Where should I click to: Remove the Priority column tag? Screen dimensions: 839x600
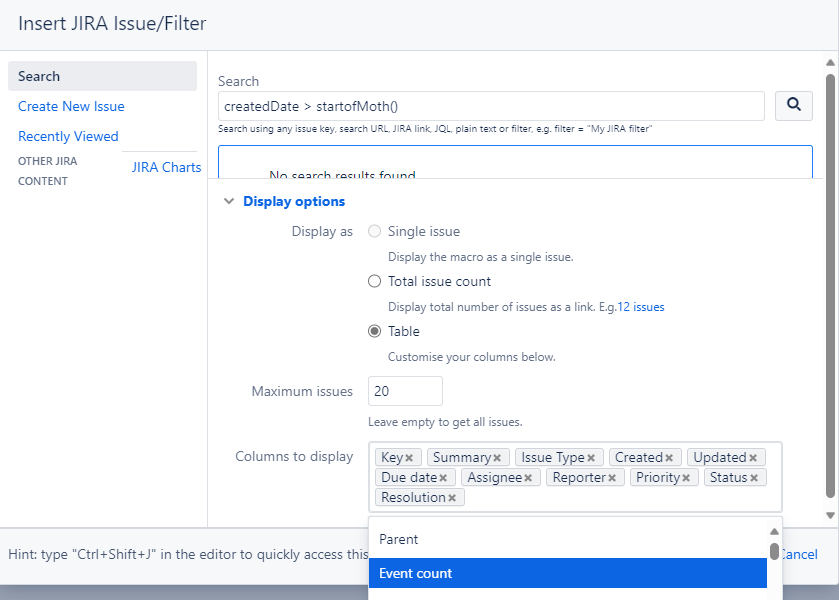pos(686,477)
